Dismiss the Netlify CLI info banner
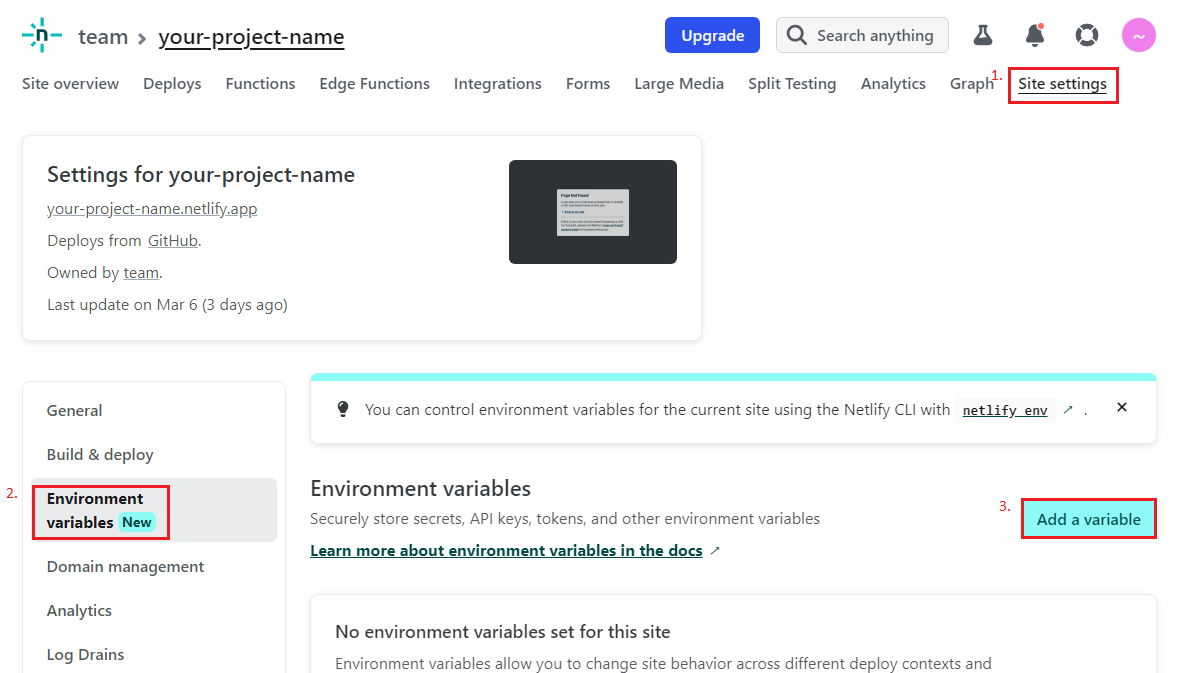Image resolution: width=1179 pixels, height=673 pixels. [1121, 408]
